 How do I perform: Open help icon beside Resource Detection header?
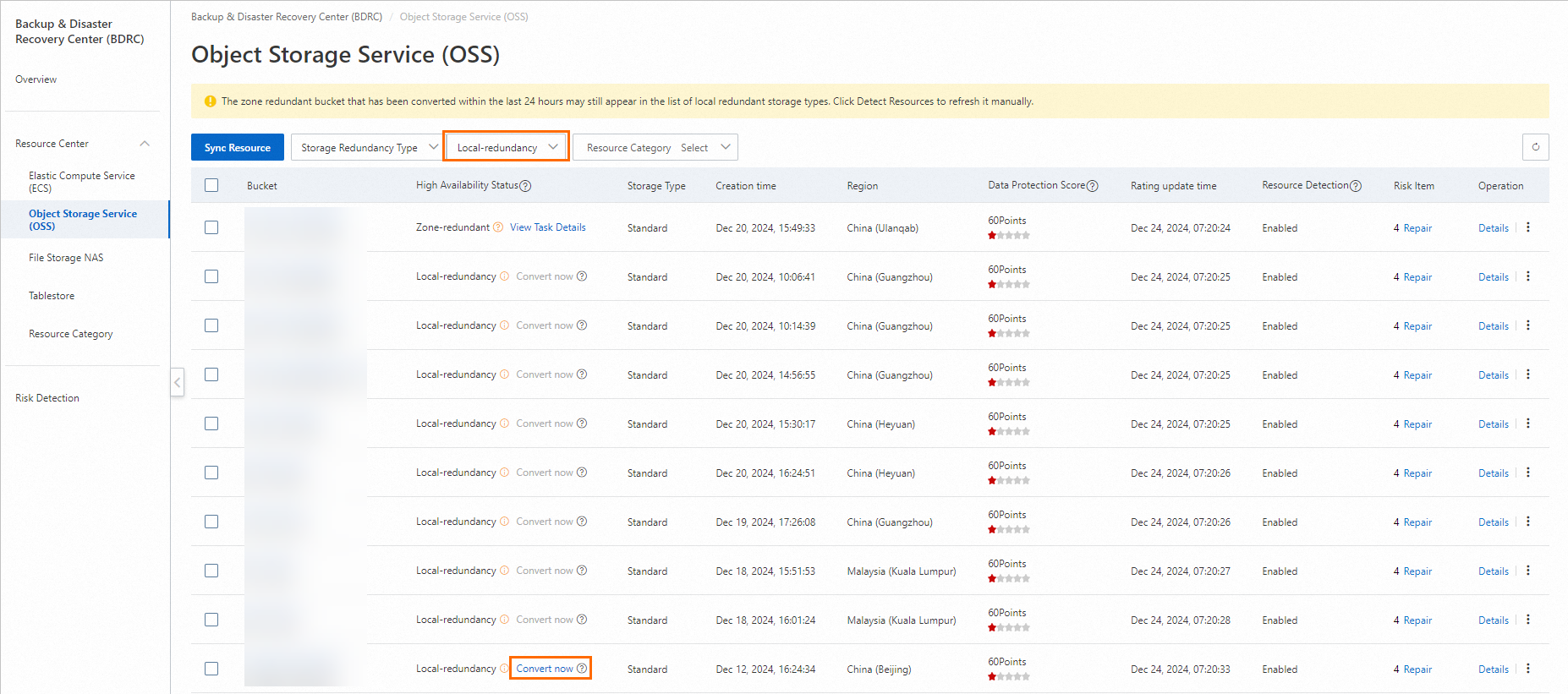[x=1356, y=186]
